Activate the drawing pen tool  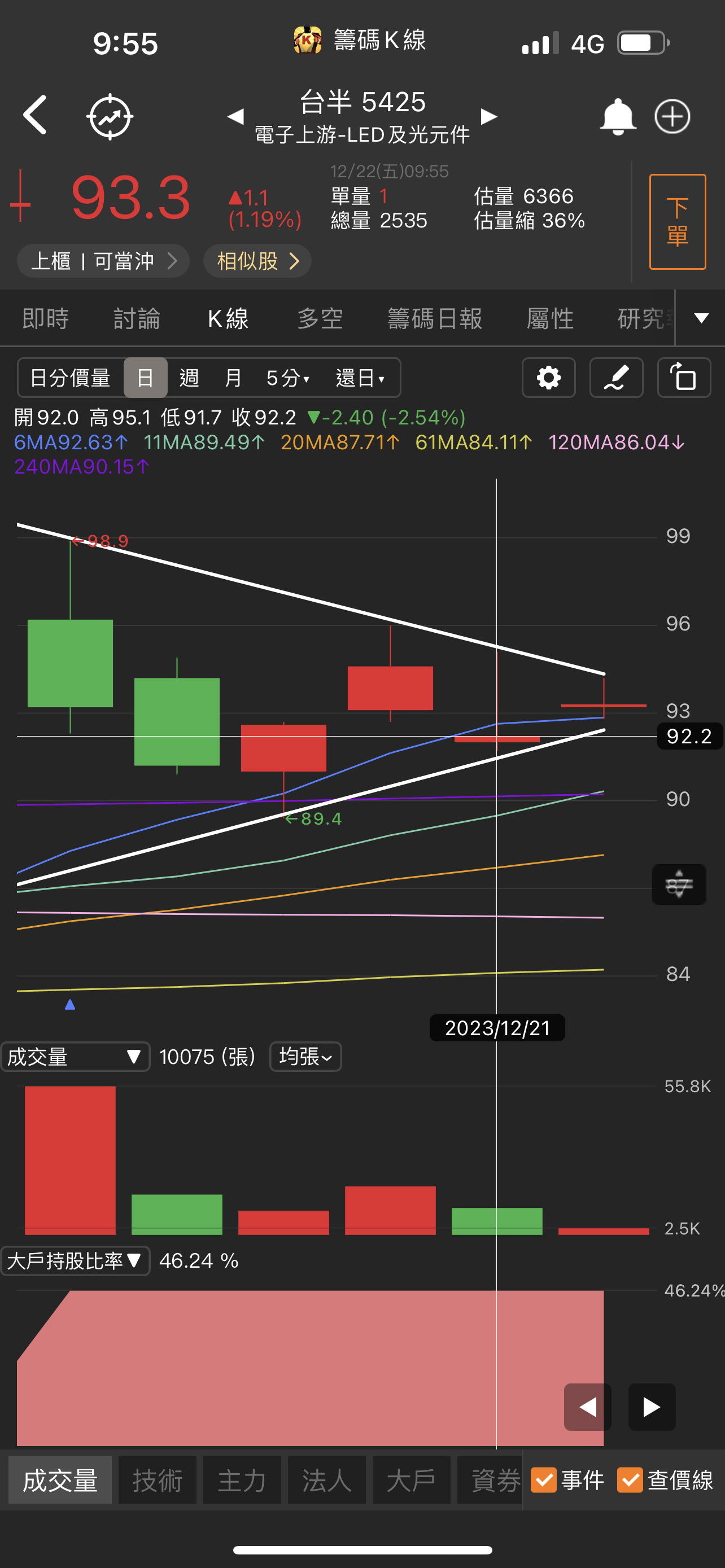616,378
